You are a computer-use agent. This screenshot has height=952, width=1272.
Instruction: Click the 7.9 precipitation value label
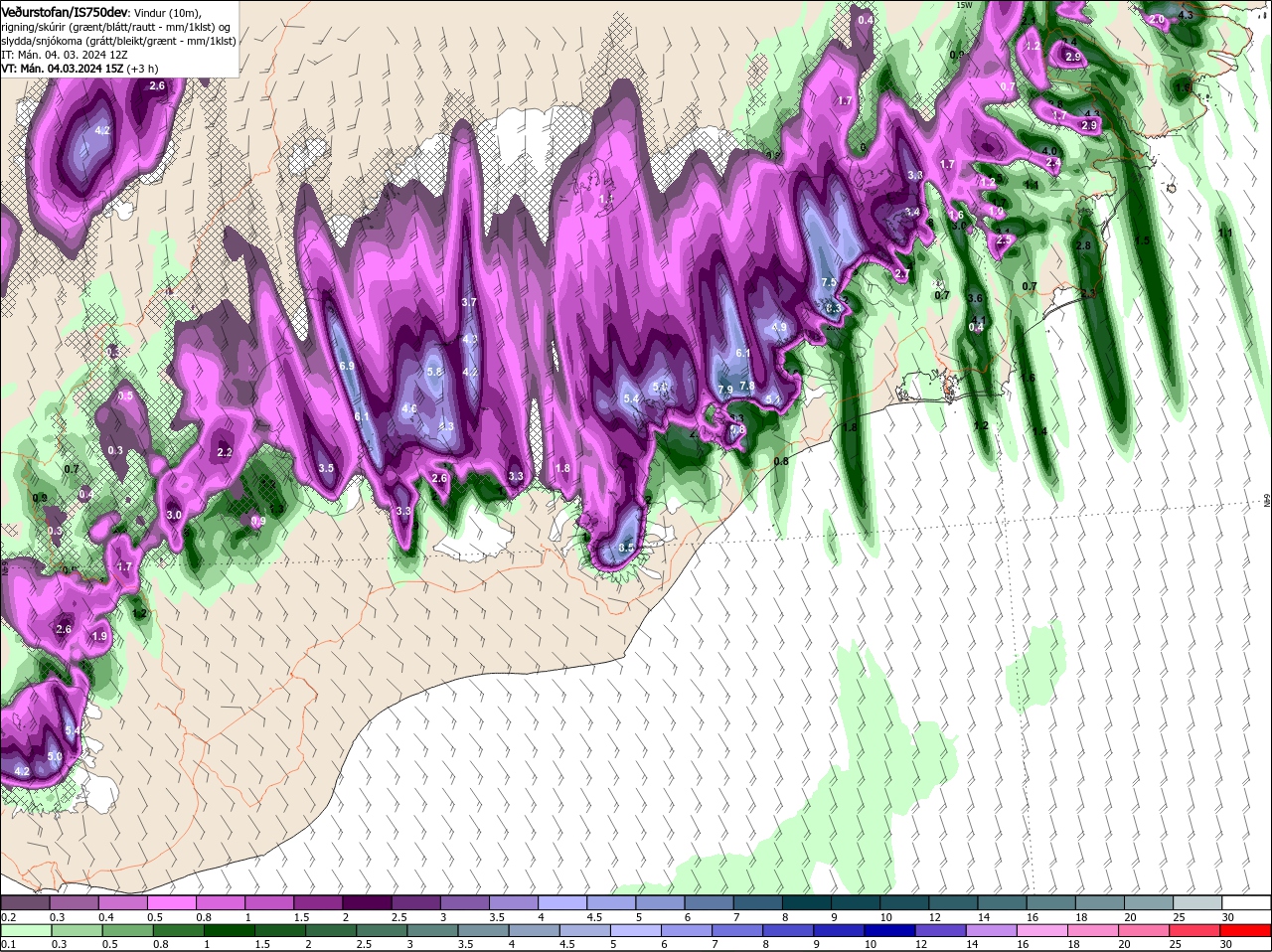tap(725, 390)
